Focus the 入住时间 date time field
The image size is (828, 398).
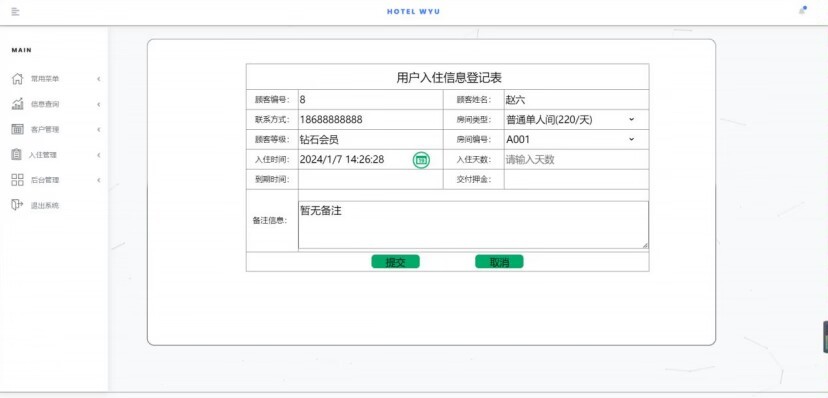tap(355, 159)
